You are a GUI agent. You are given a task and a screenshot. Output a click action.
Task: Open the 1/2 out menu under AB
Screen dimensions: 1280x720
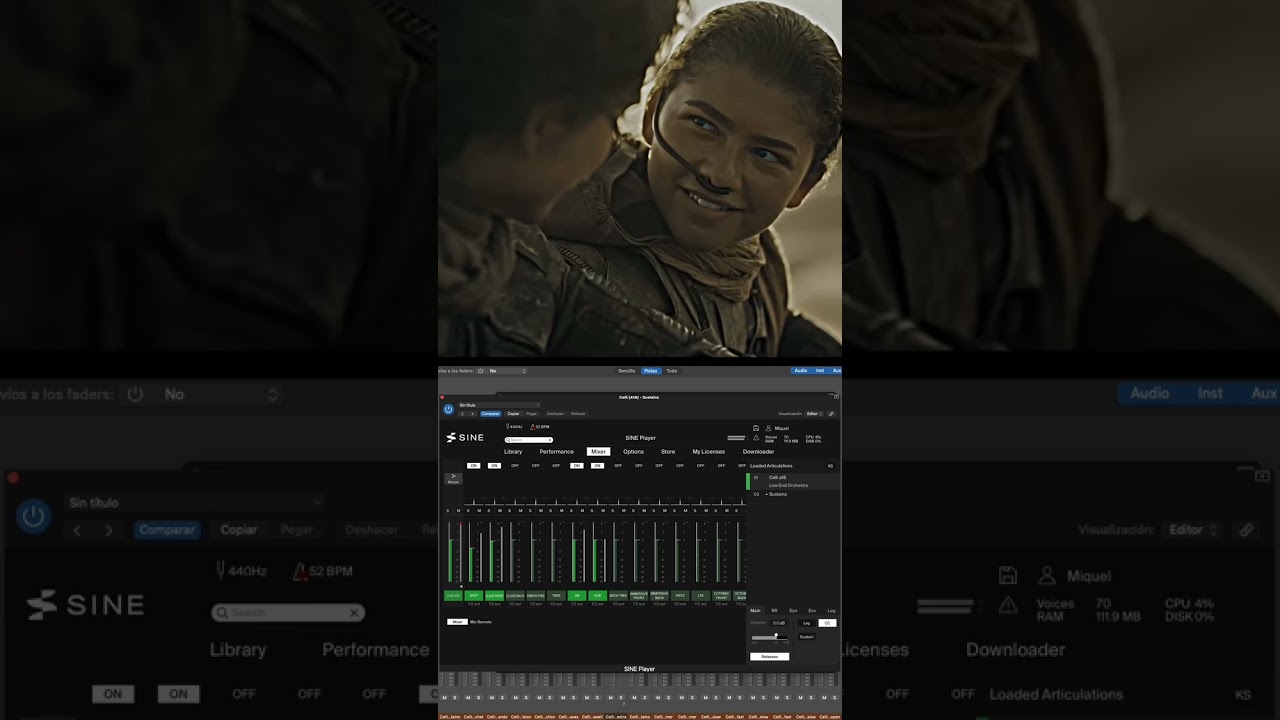577,604
